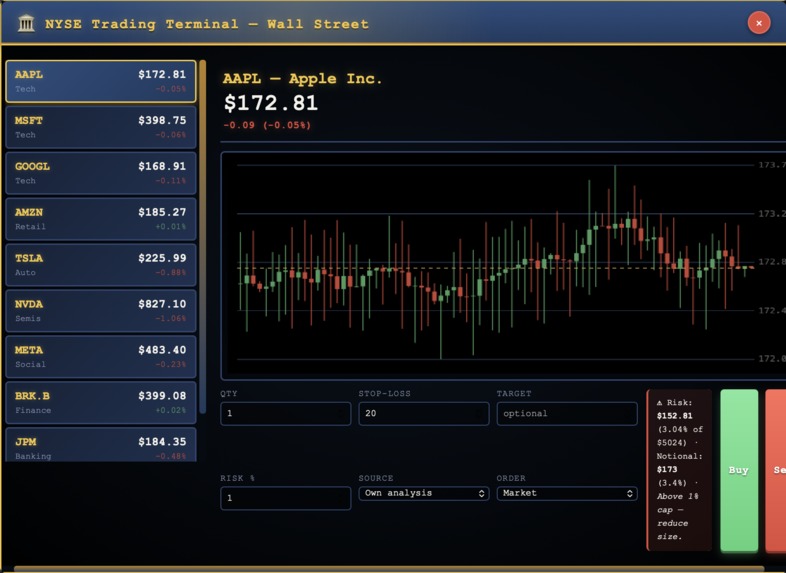
Task: Click the NYSE Trading Terminal title text
Action: click(x=207, y=24)
